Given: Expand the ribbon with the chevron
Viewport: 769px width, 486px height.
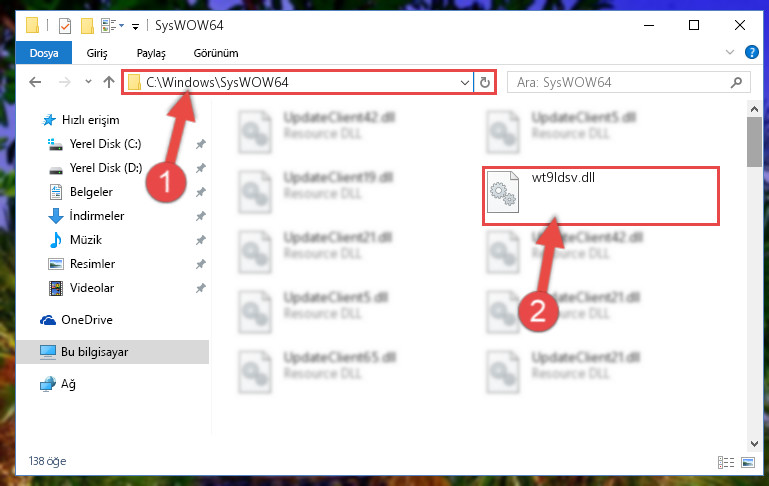Looking at the screenshot, I should [x=730, y=52].
